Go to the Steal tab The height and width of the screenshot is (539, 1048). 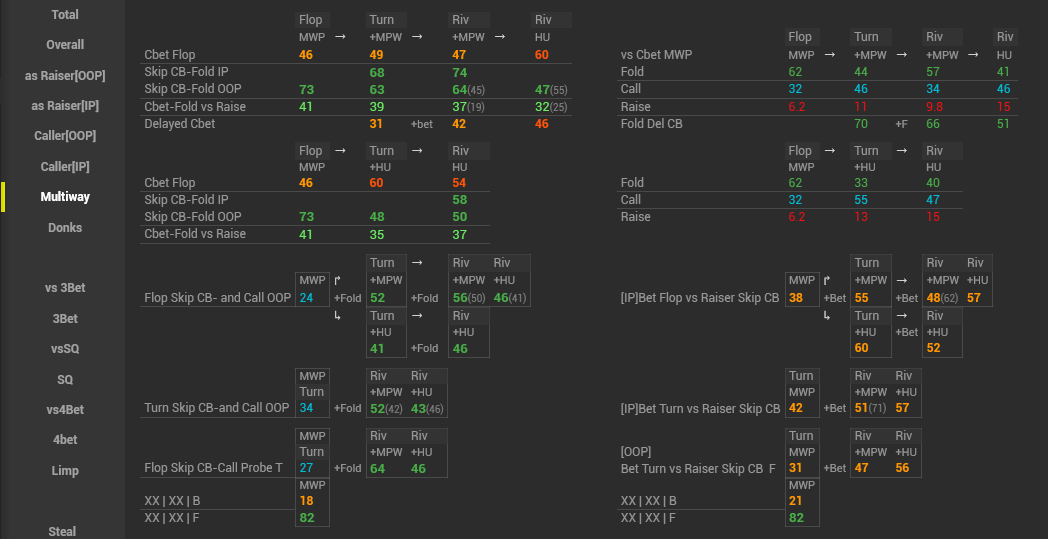[x=62, y=531]
